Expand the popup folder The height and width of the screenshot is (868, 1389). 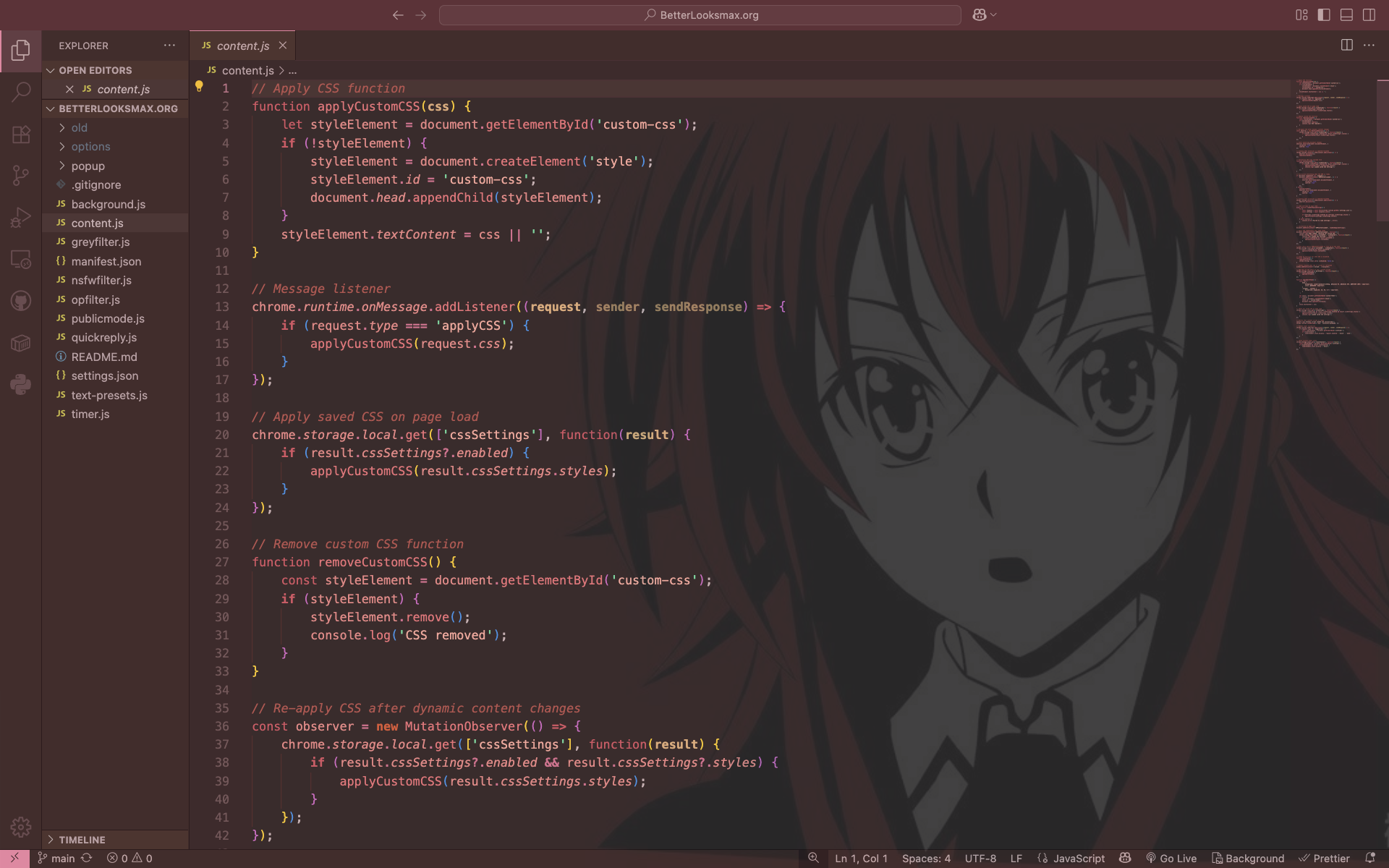116,166
